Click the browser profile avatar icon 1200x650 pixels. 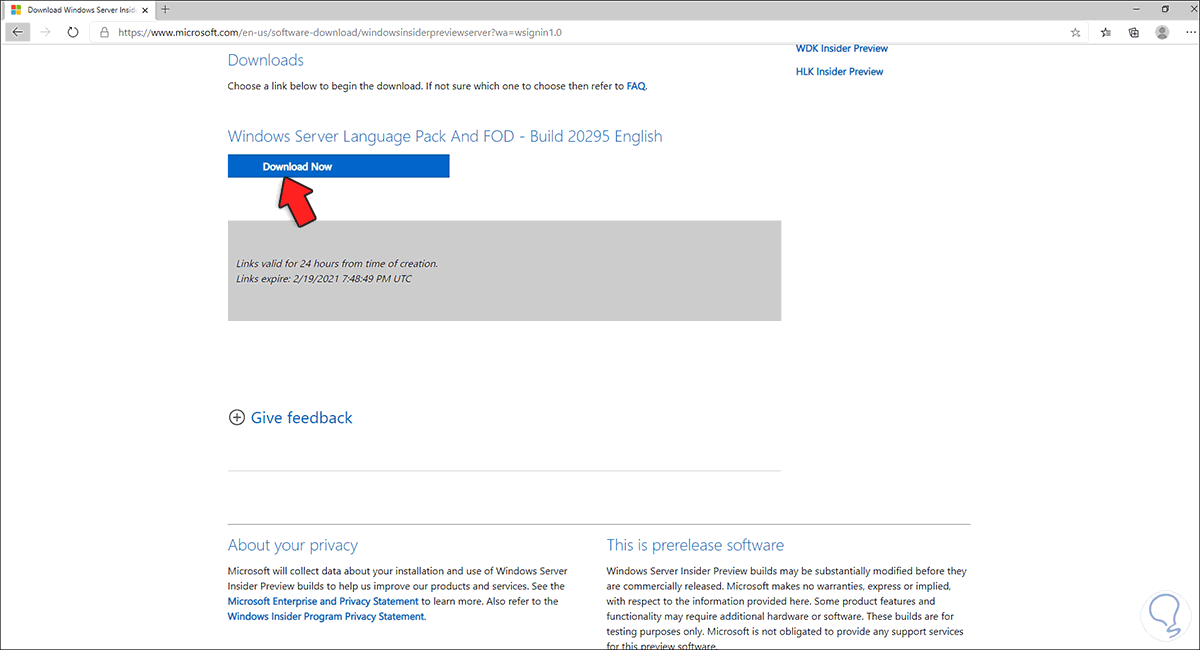click(1161, 31)
